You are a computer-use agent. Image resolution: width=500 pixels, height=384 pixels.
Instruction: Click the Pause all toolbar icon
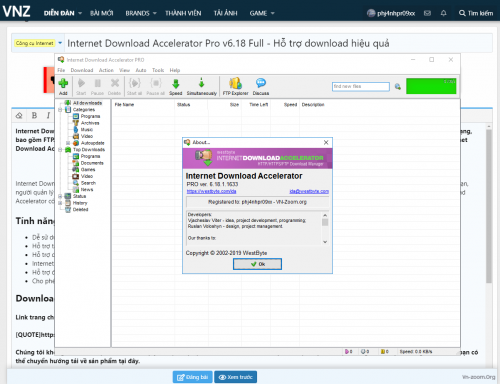click(x=155, y=86)
